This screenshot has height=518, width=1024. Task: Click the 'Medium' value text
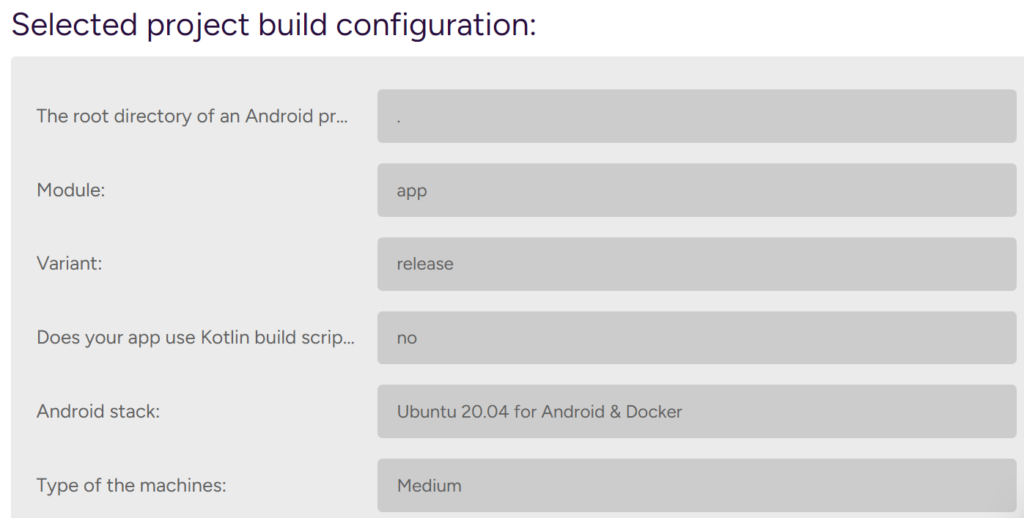429,486
